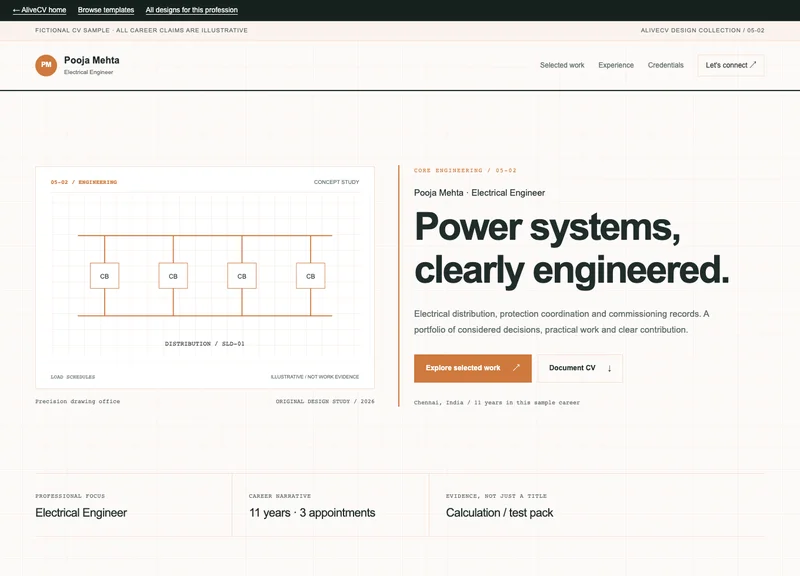Click 'ILLUSTRATIVE / NOT WORK EVIDENCE' text
Image resolution: width=800 pixels, height=576 pixels.
coord(315,377)
